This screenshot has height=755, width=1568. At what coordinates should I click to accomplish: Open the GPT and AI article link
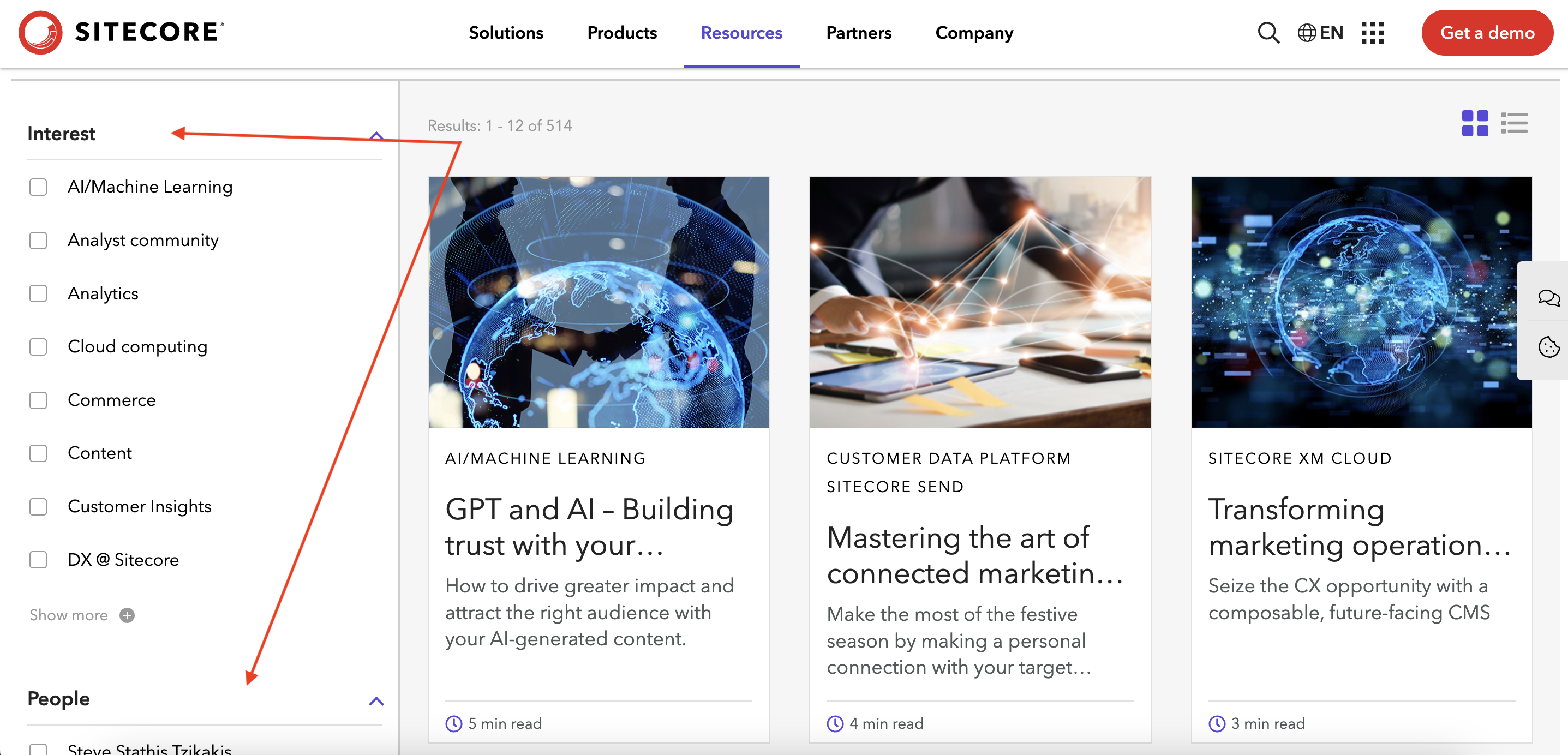[x=589, y=528]
